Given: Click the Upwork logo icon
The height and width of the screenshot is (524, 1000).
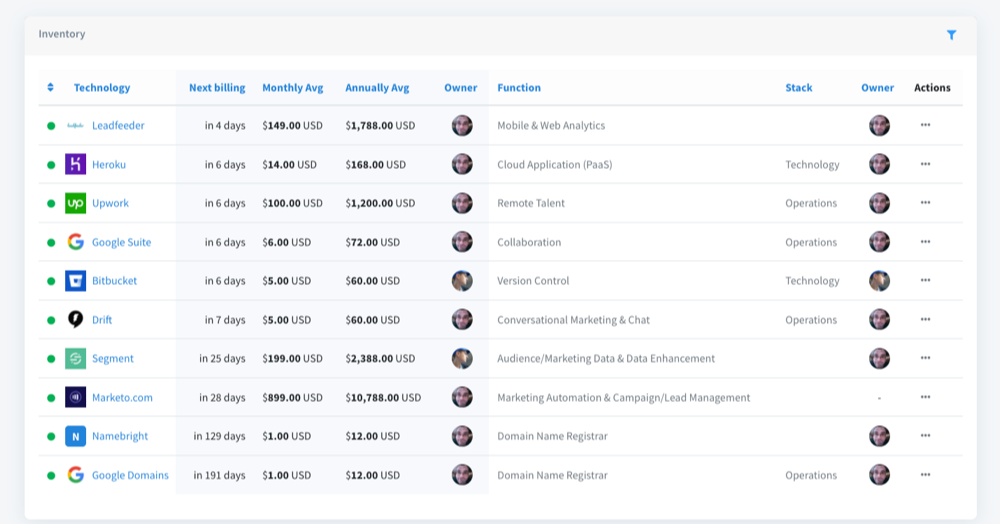Looking at the screenshot, I should coord(75,203).
